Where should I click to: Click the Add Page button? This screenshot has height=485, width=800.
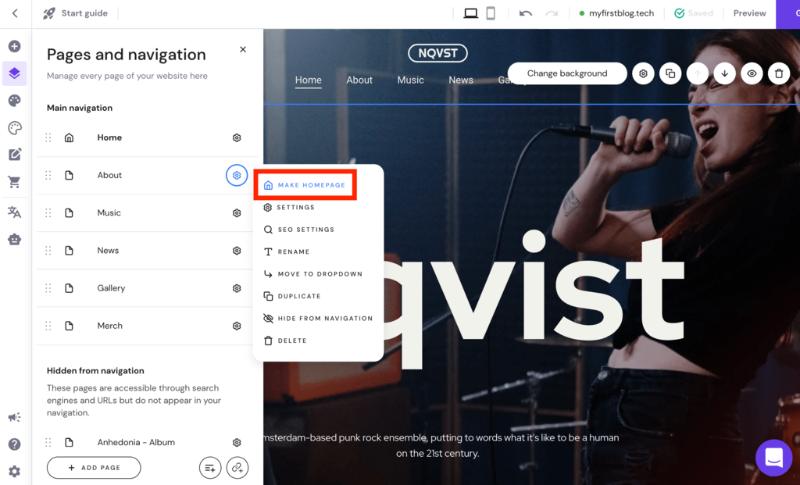point(94,468)
